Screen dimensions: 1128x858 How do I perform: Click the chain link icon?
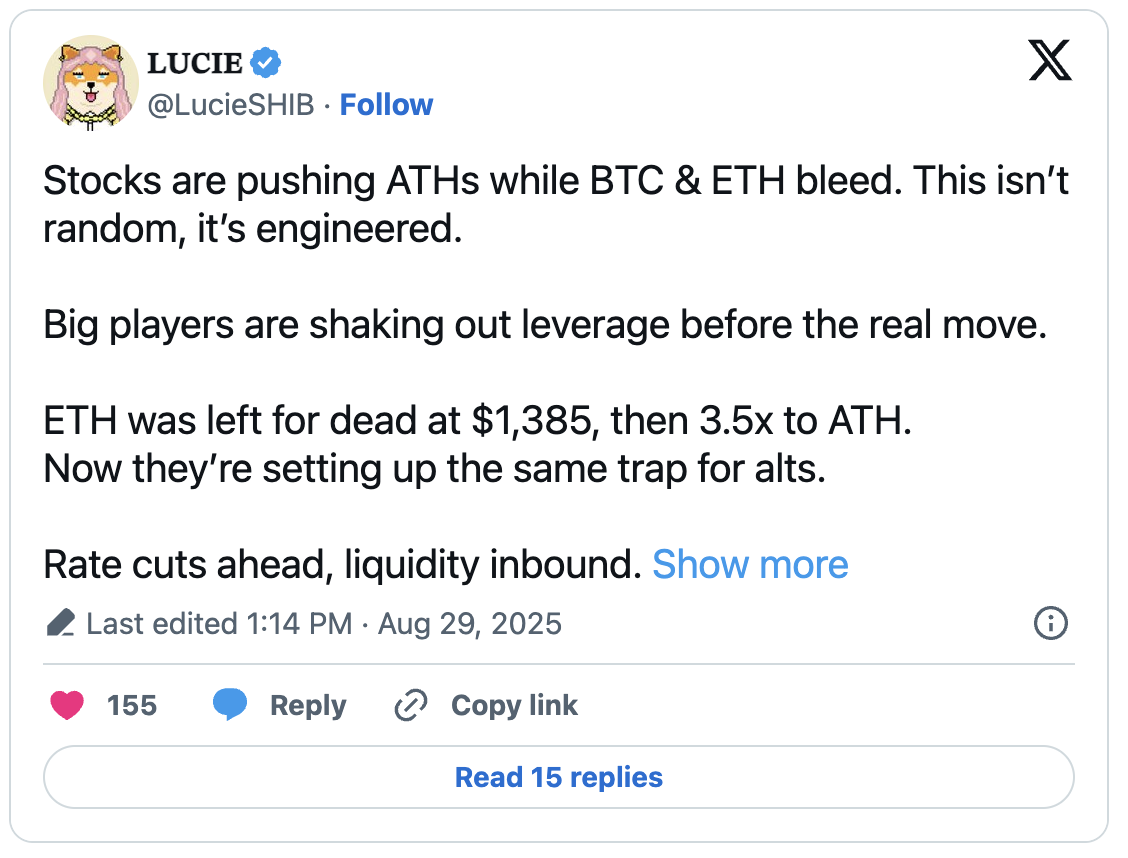click(411, 706)
